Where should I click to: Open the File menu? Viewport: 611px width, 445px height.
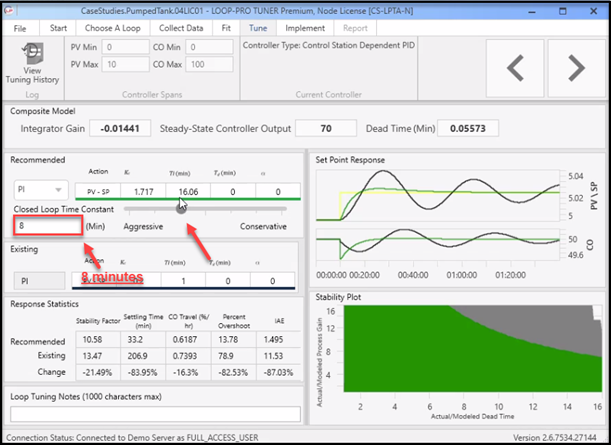(20, 28)
